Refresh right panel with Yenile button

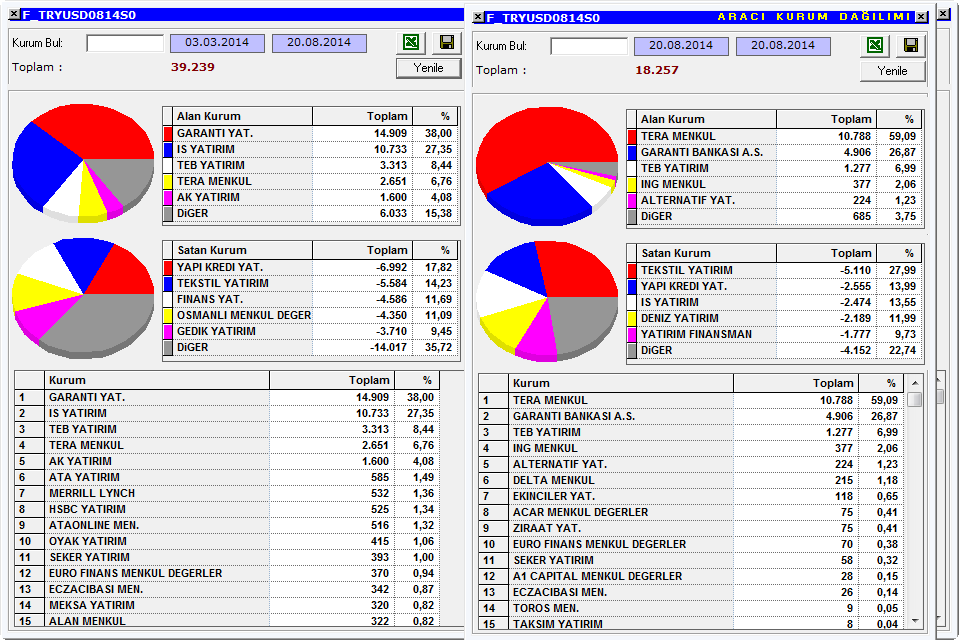892,71
